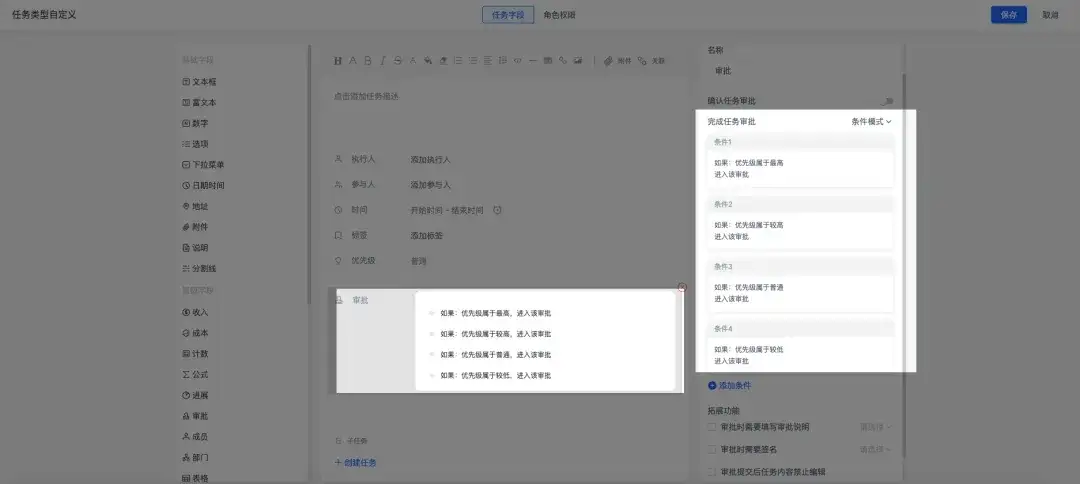Open 请选择 dropdown for 审批时需要填写审批说明
1080x484 pixels.
875,427
